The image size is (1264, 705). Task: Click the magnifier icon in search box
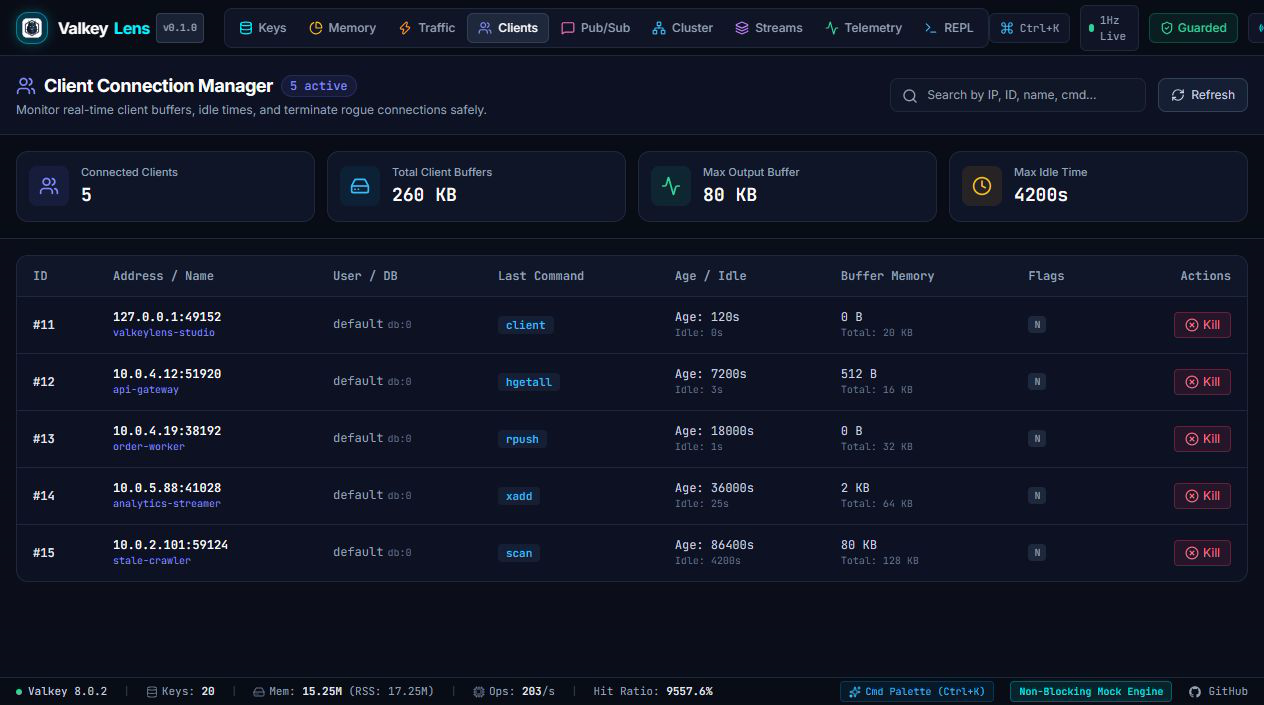910,96
